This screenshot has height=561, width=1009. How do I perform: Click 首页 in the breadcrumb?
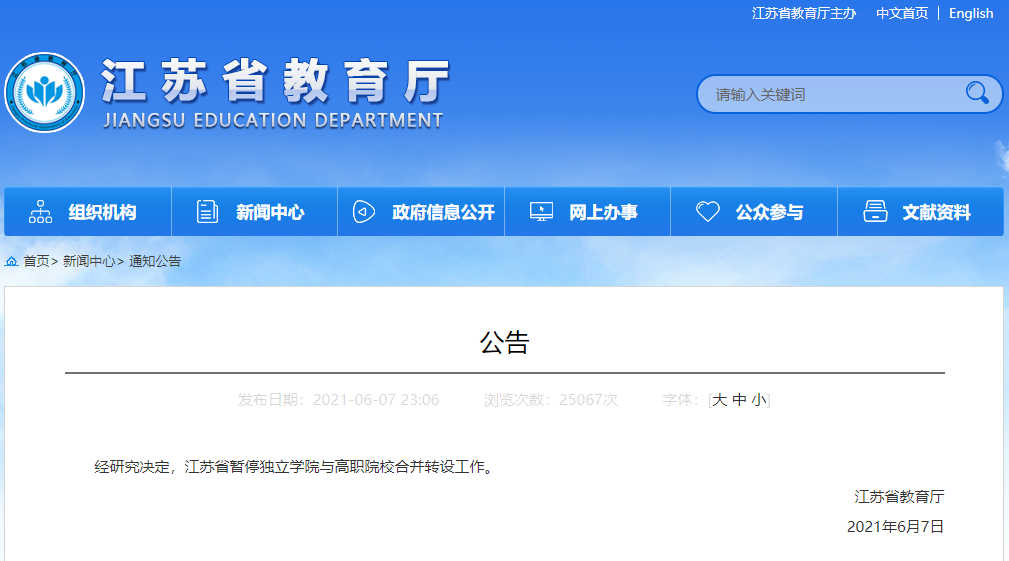[x=36, y=261]
